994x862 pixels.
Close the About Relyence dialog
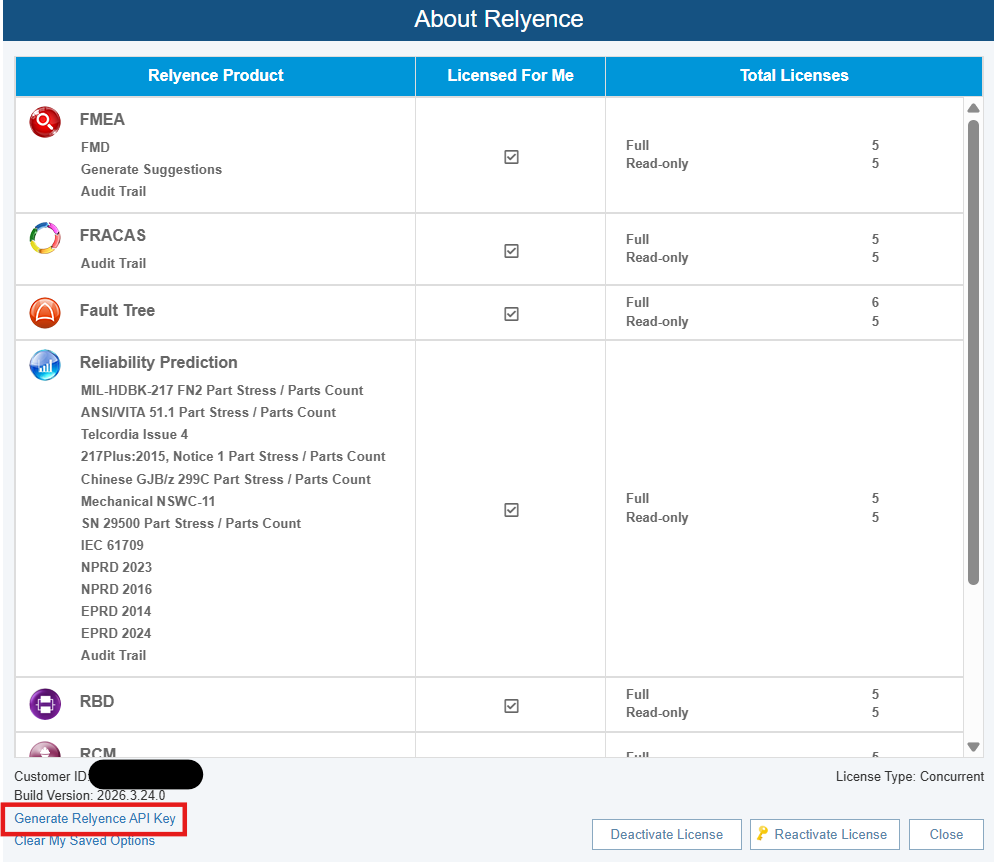point(946,834)
